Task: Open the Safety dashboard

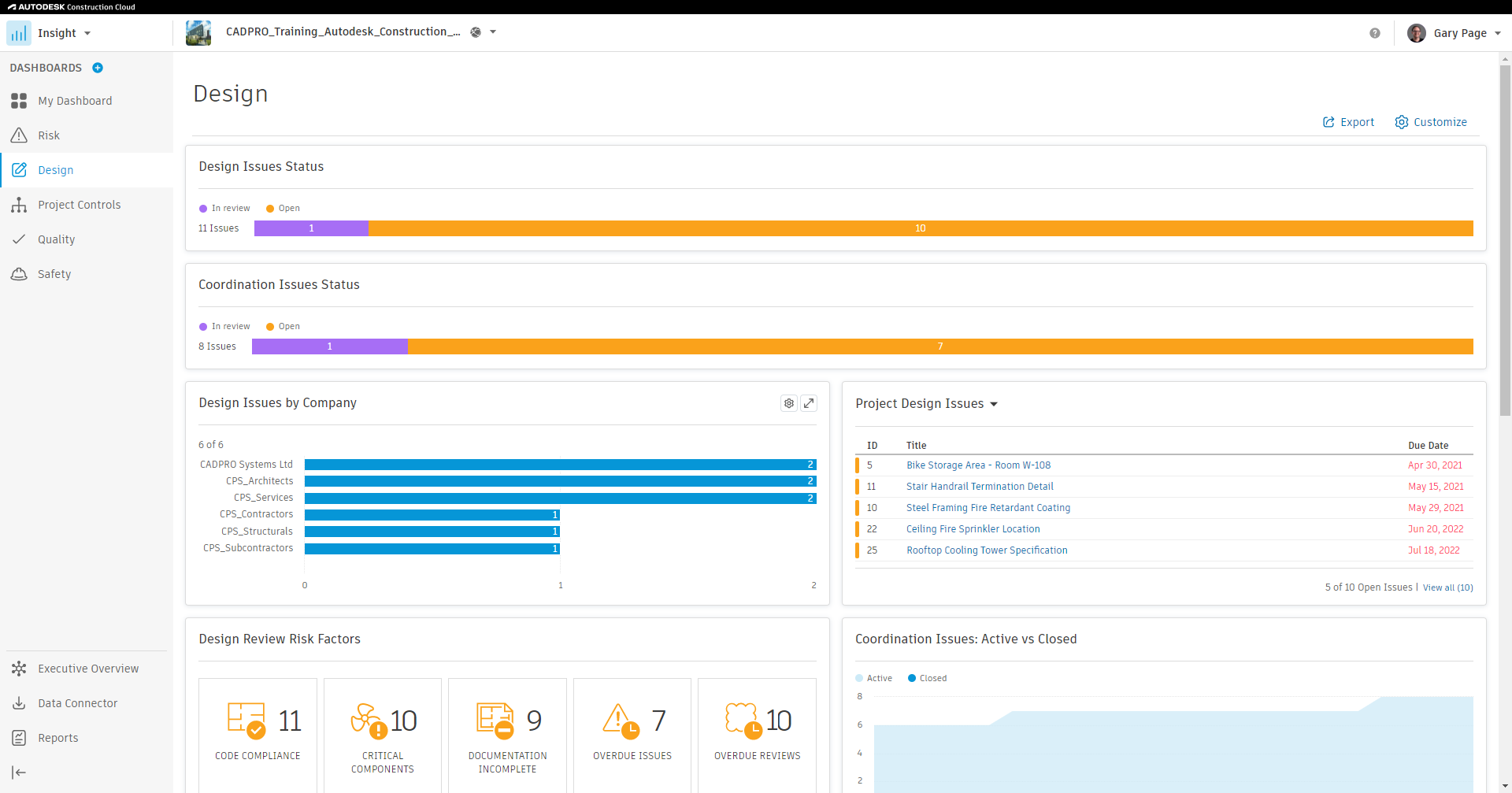Action: 87,274
